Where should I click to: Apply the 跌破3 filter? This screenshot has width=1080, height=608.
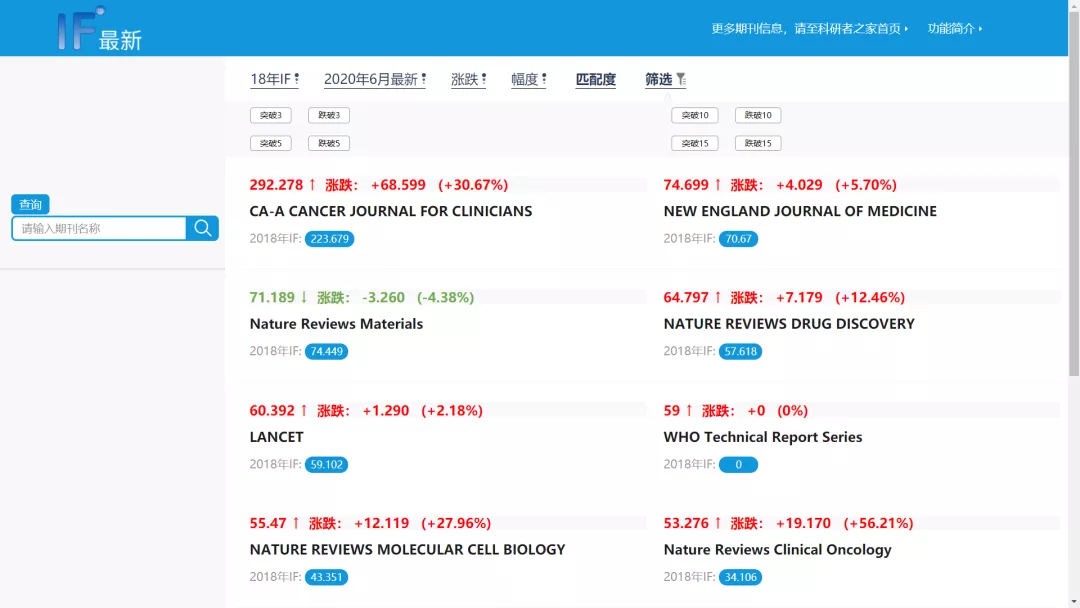point(329,115)
